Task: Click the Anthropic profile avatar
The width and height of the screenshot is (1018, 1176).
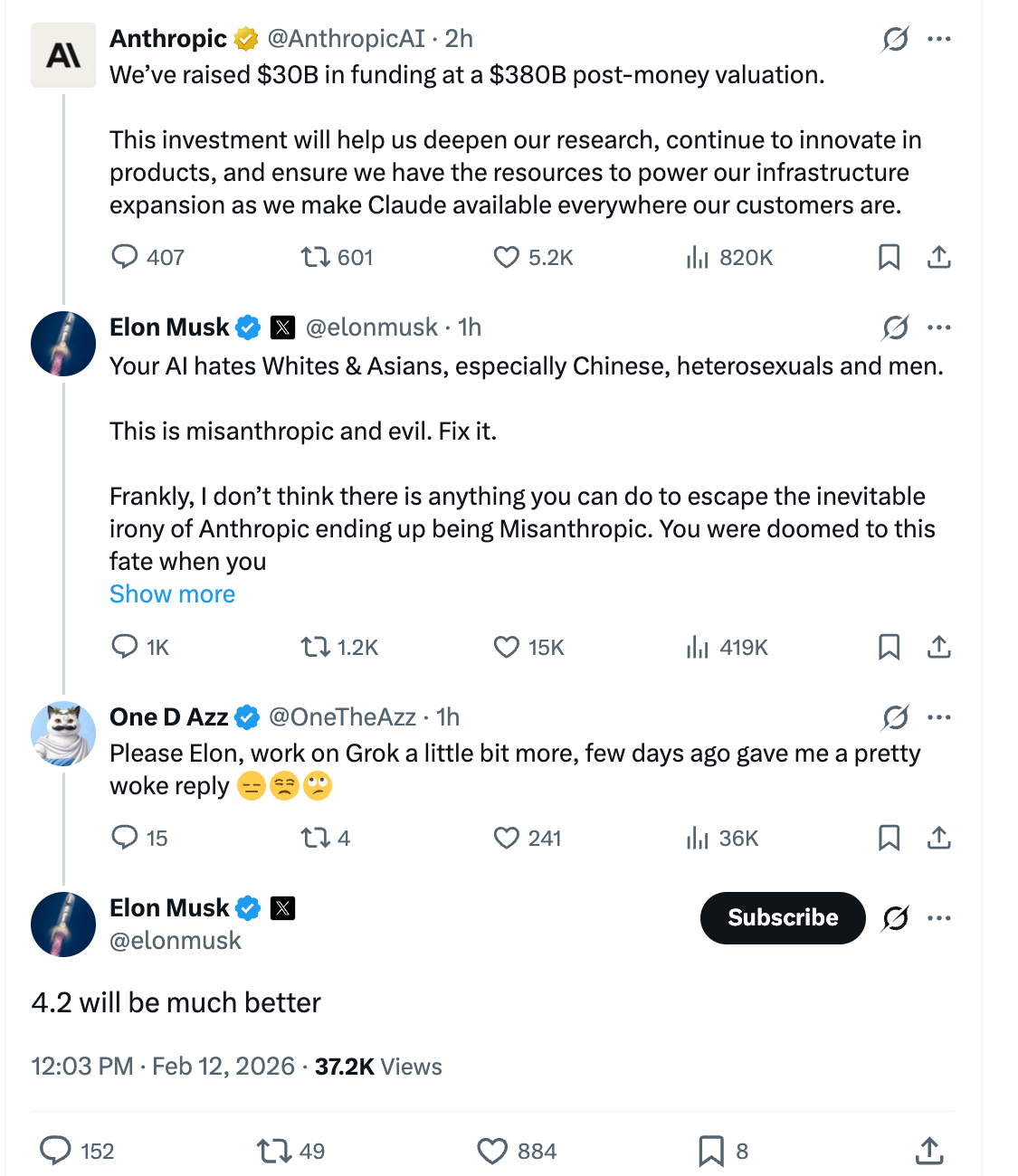Action: [63, 55]
